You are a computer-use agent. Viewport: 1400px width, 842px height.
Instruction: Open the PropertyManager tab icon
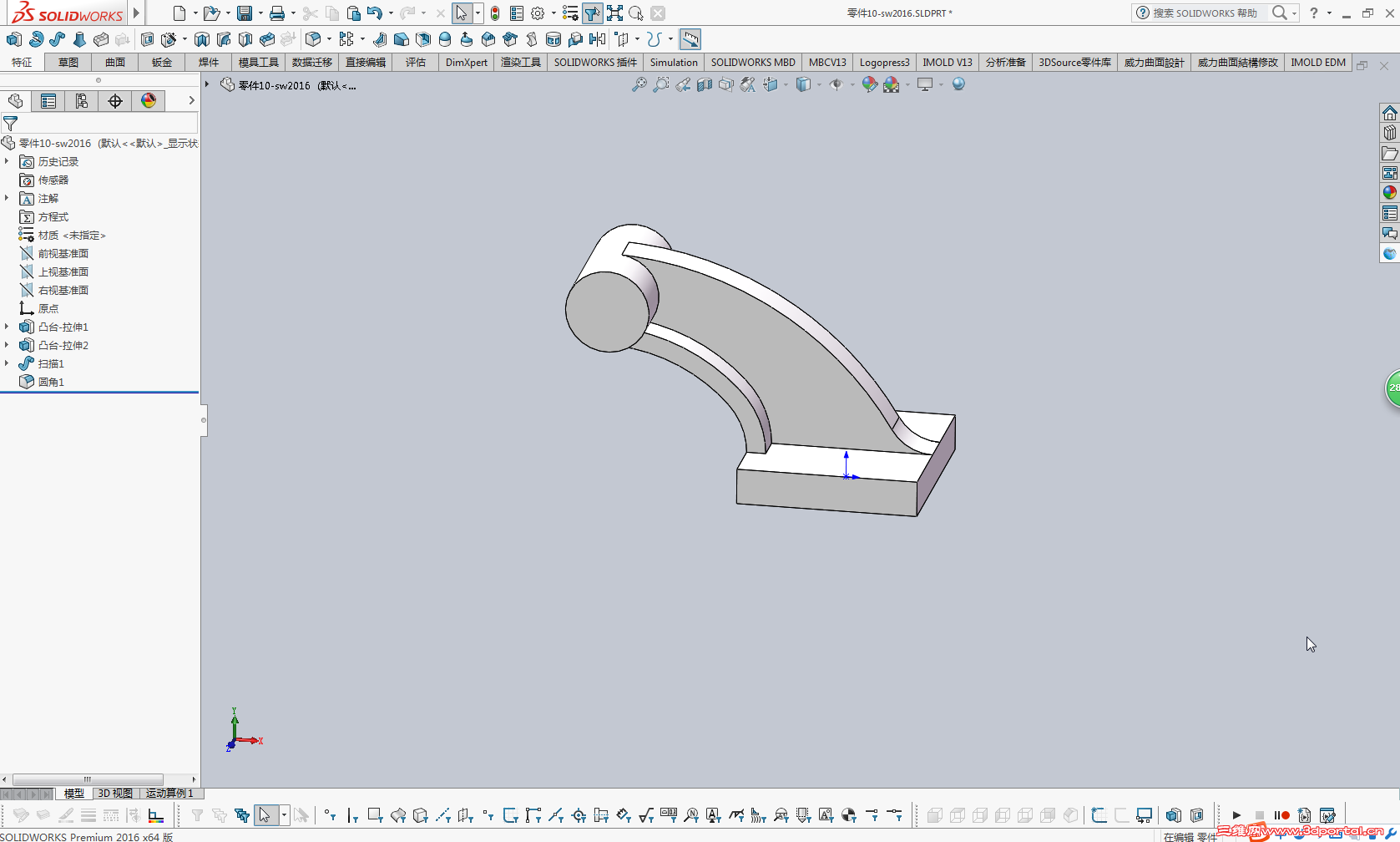click(x=48, y=101)
